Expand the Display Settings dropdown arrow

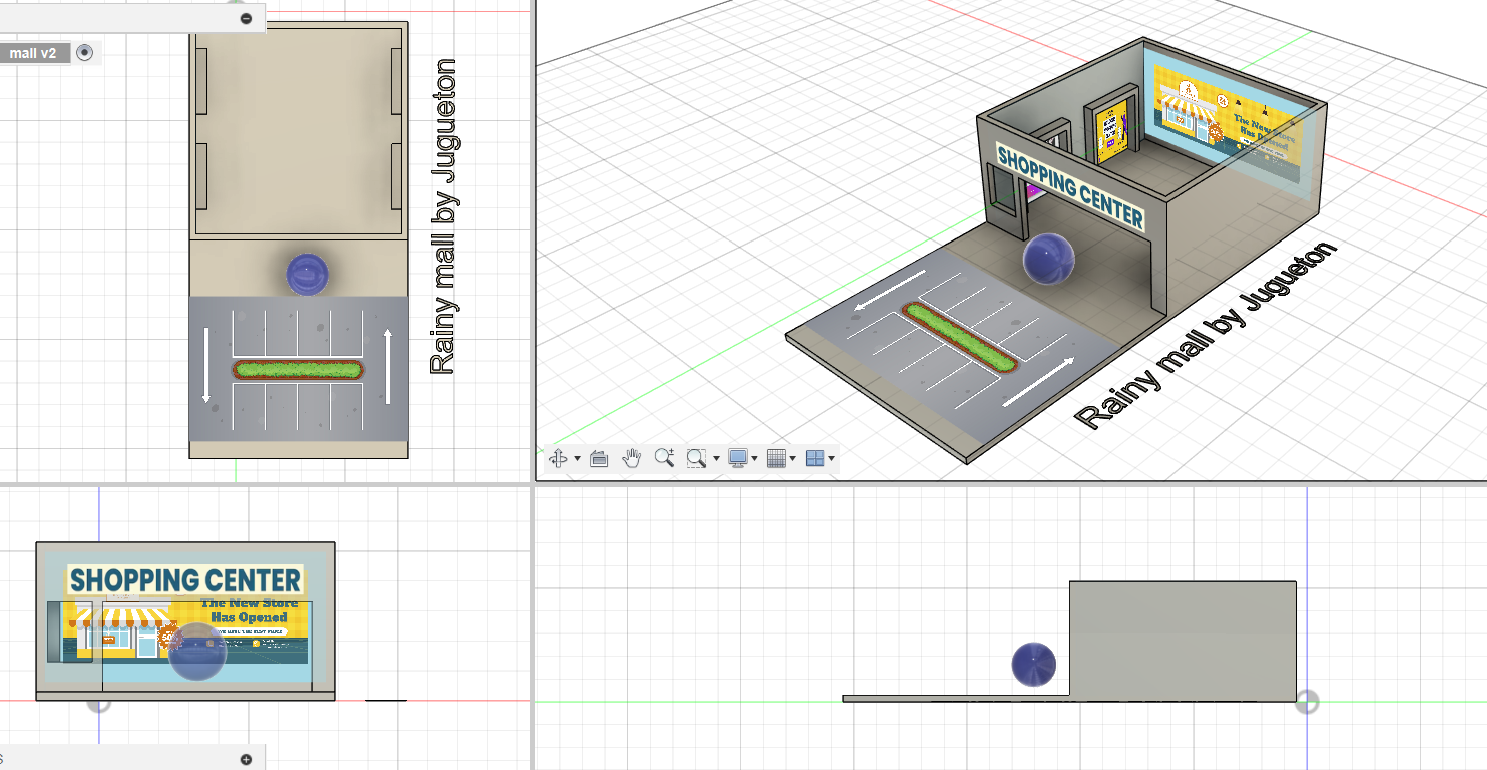coord(755,459)
